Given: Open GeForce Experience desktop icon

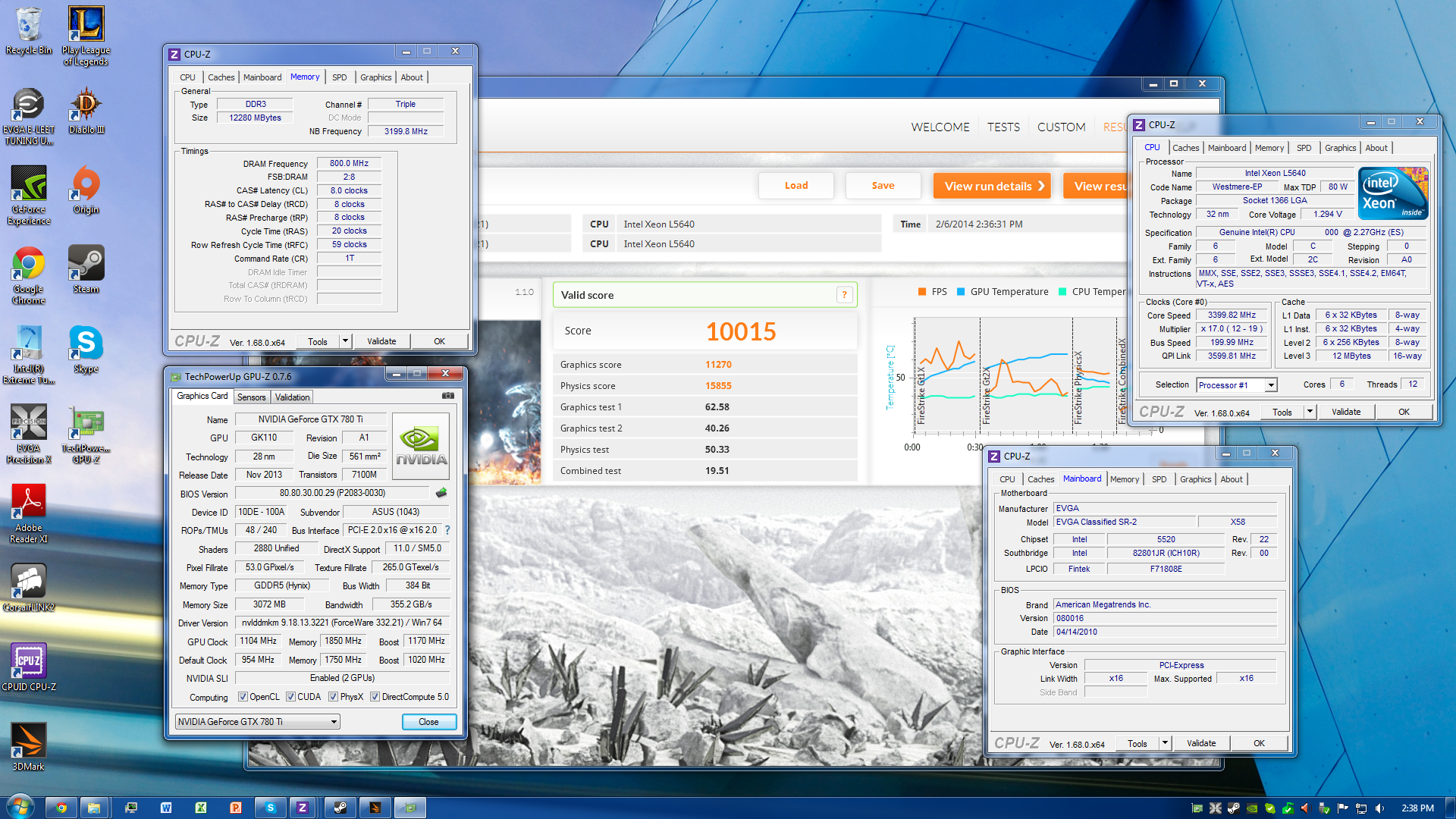Looking at the screenshot, I should click(x=29, y=196).
